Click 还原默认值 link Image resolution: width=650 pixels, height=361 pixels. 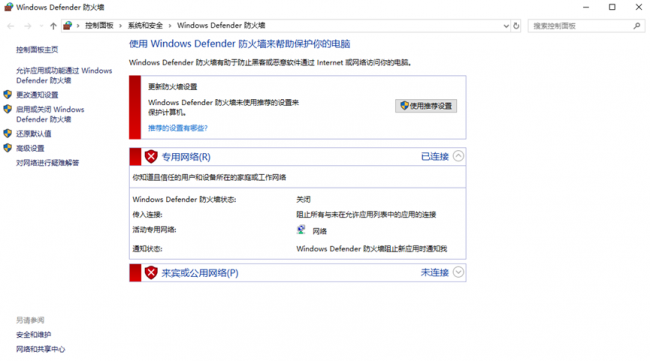34,133
